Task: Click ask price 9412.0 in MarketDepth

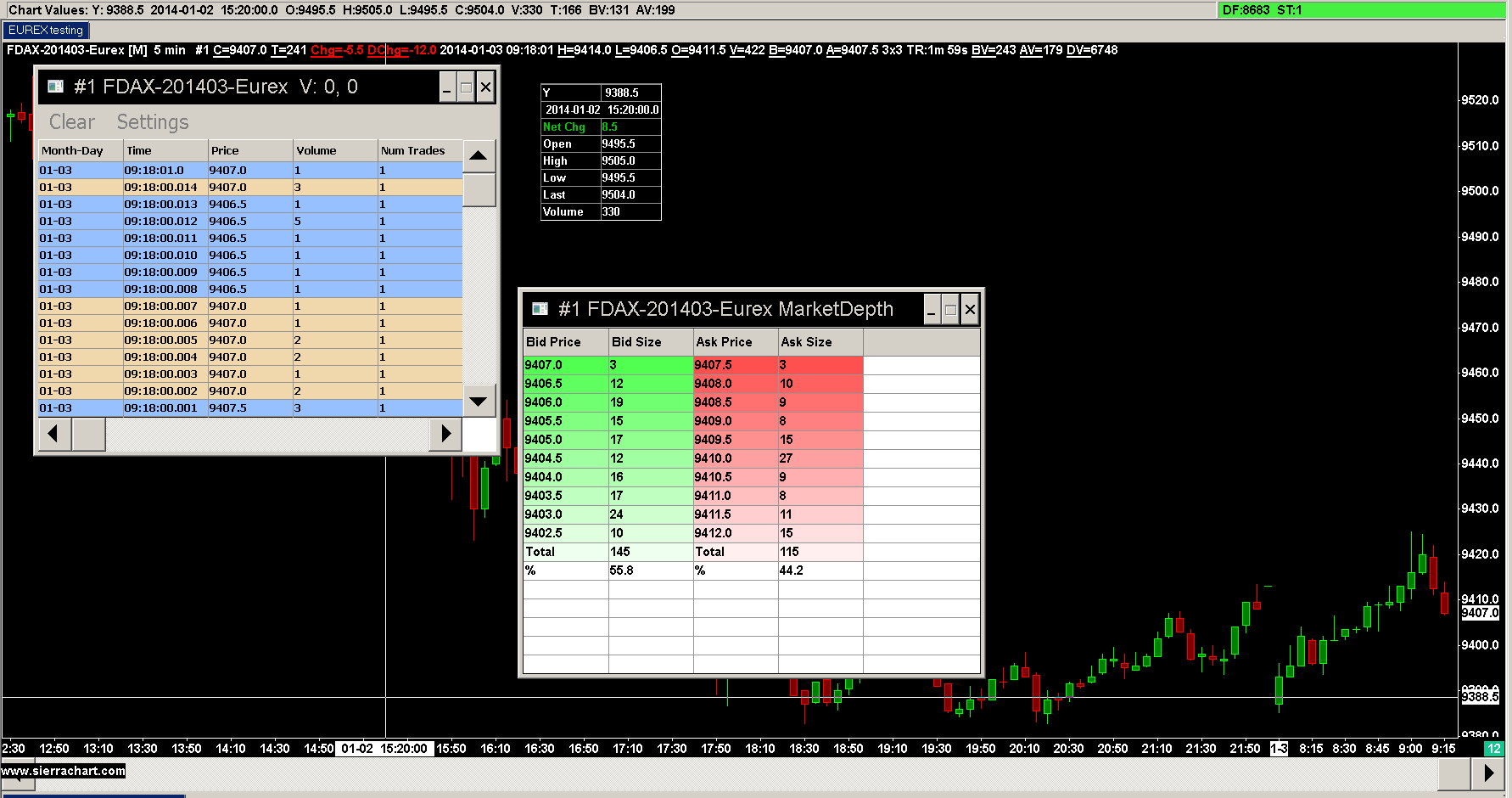Action: tap(736, 533)
